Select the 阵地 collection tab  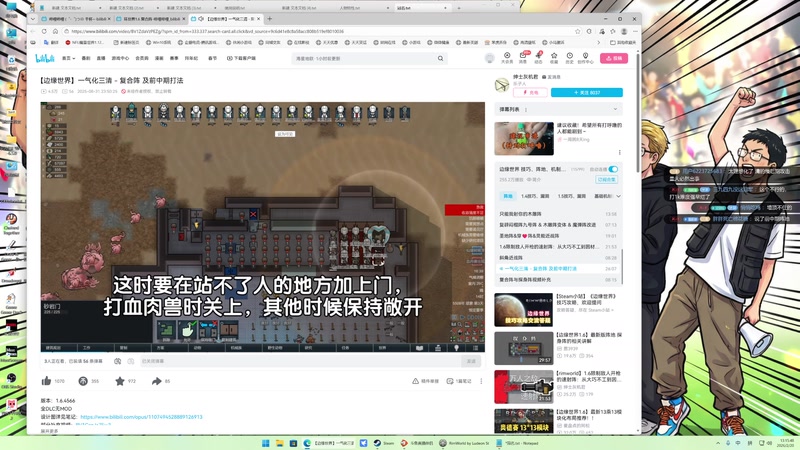[508, 196]
